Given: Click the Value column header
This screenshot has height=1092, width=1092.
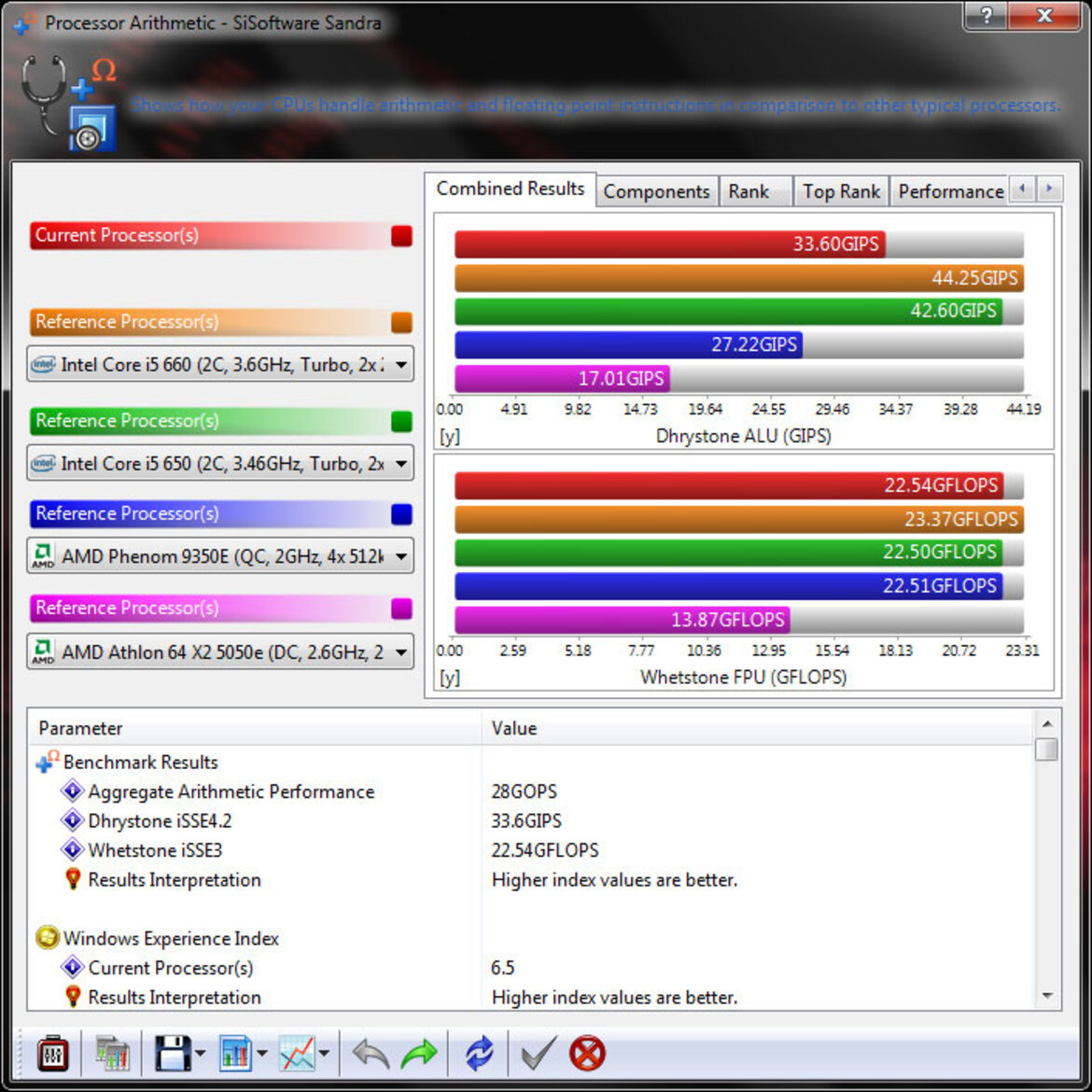Looking at the screenshot, I should (757, 728).
